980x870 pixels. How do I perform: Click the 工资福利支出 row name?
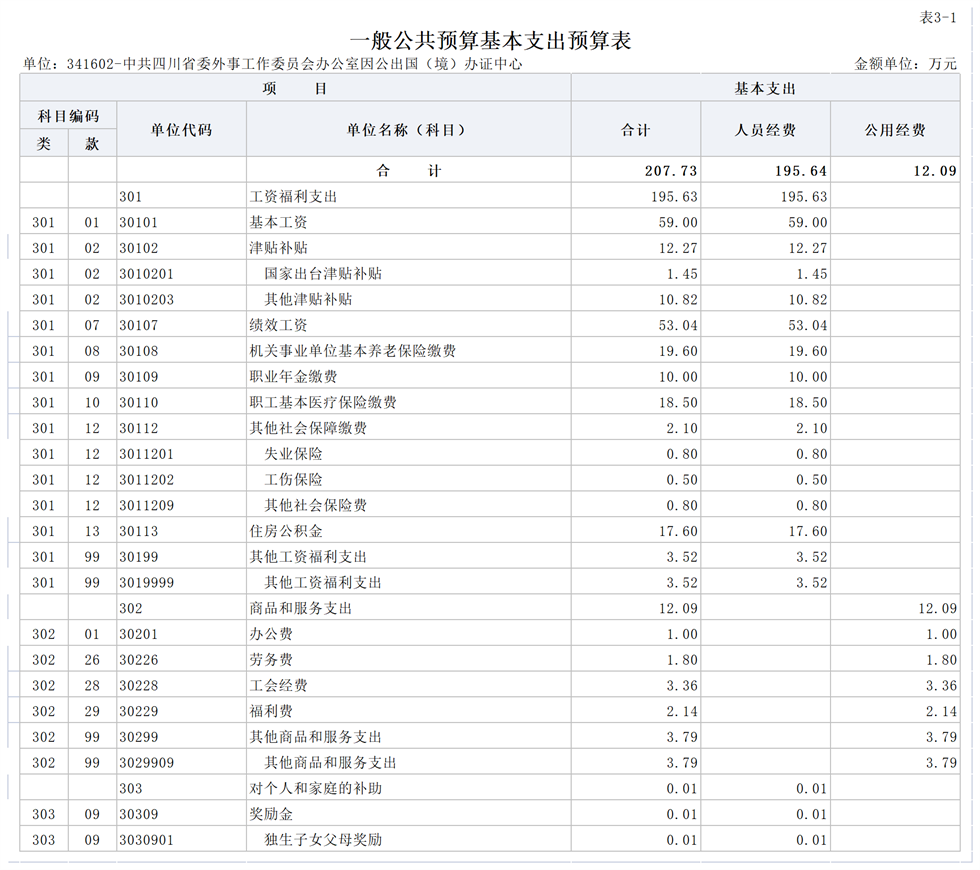tap(293, 196)
